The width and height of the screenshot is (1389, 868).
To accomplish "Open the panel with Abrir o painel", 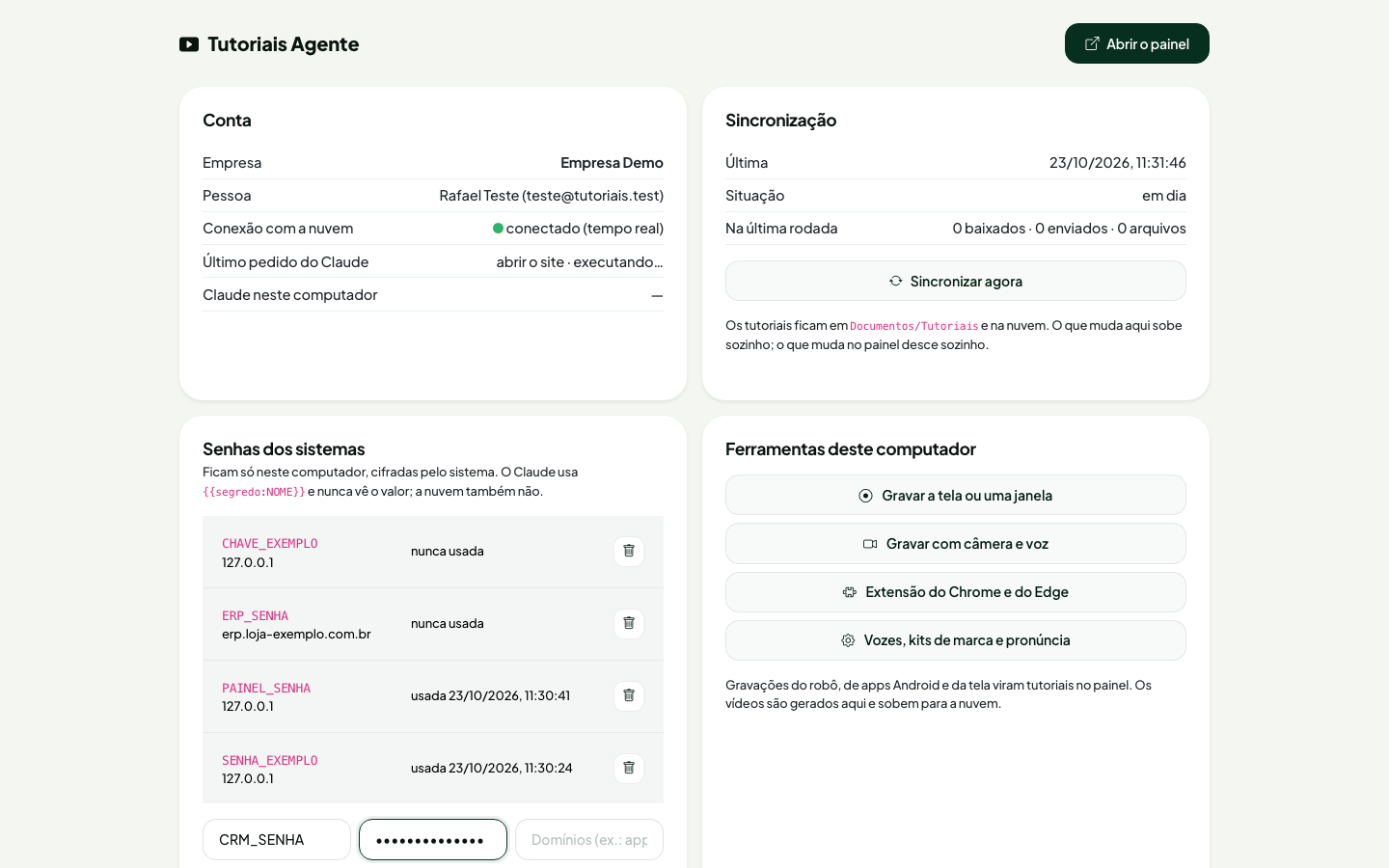I will click(1137, 43).
